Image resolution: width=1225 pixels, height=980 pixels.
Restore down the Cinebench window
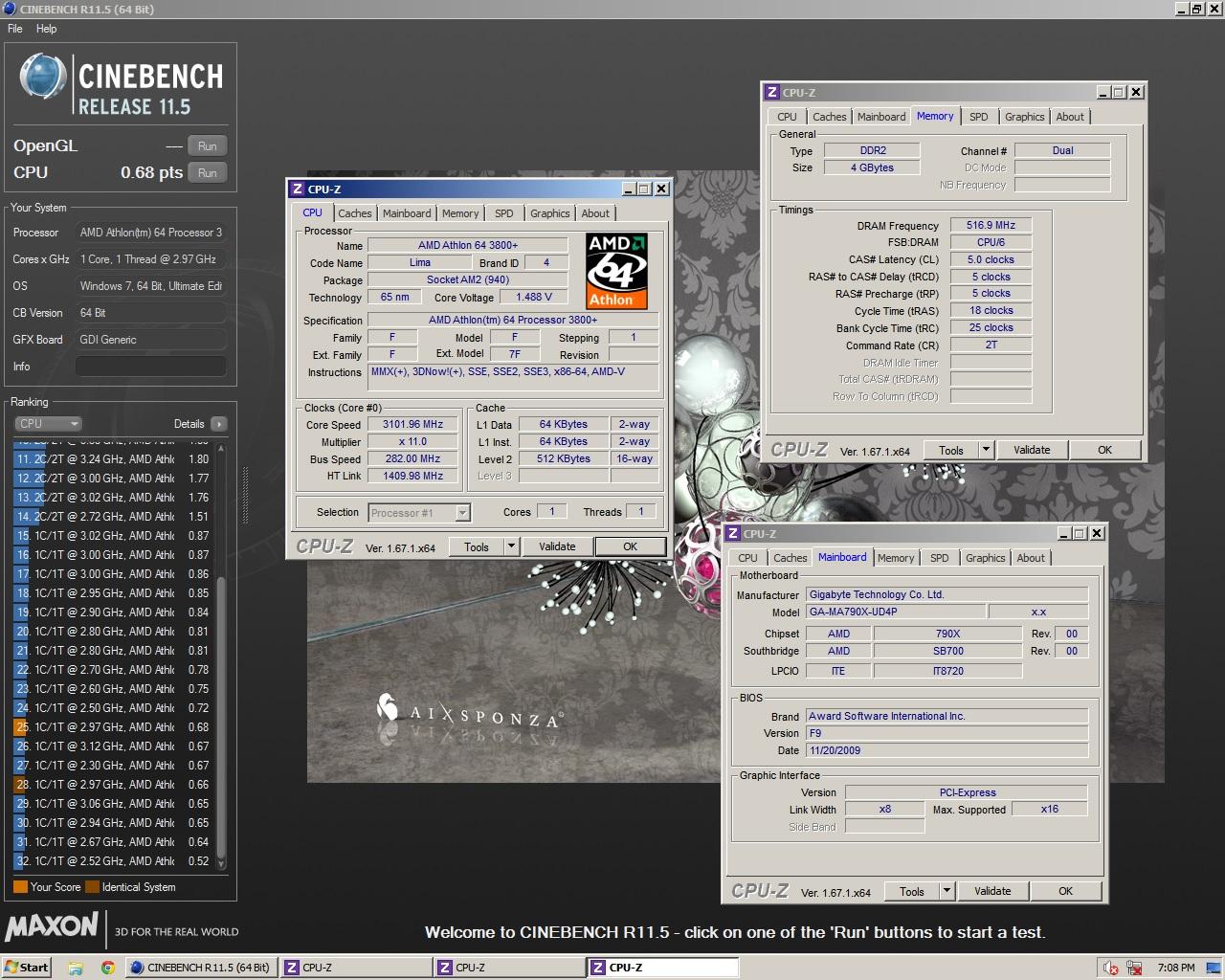1196,9
